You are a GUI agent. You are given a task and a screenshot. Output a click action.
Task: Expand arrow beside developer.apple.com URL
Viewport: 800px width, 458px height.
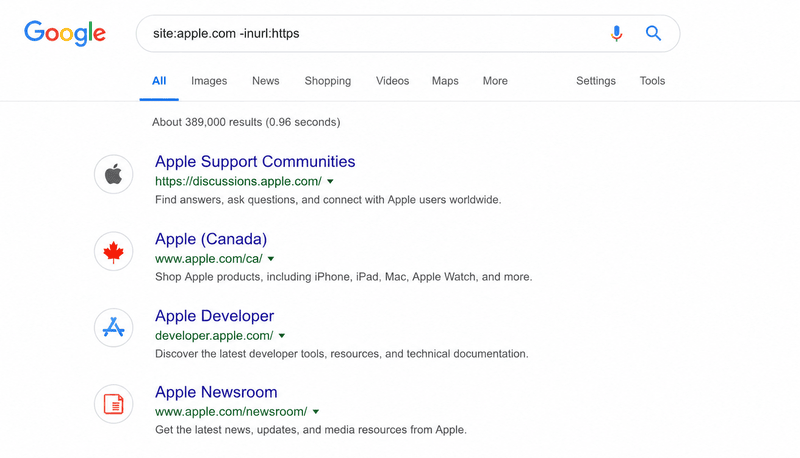point(282,336)
